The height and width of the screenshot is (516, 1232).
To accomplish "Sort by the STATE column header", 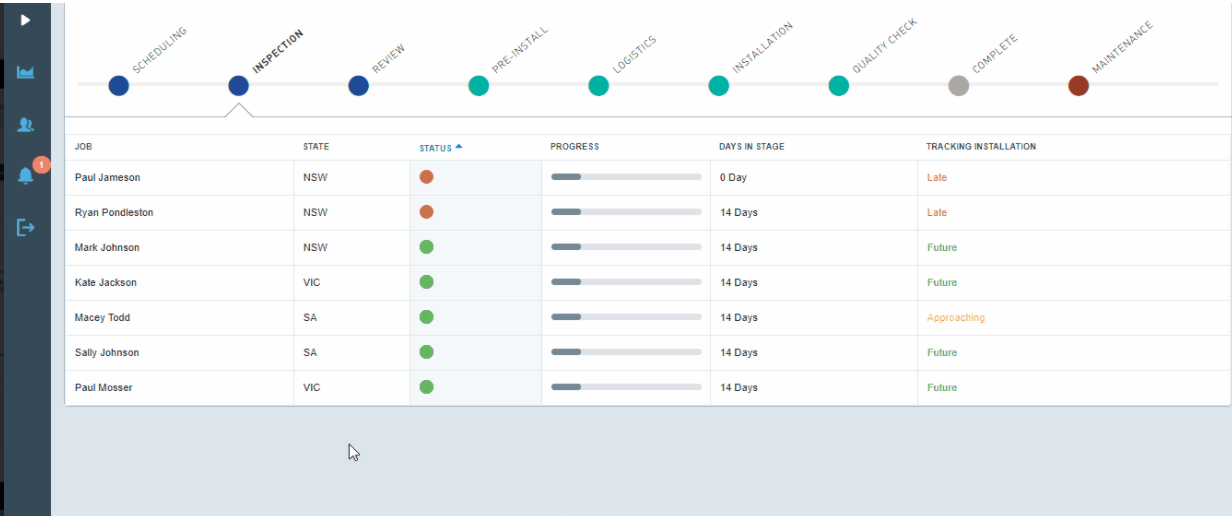I will (316, 147).
